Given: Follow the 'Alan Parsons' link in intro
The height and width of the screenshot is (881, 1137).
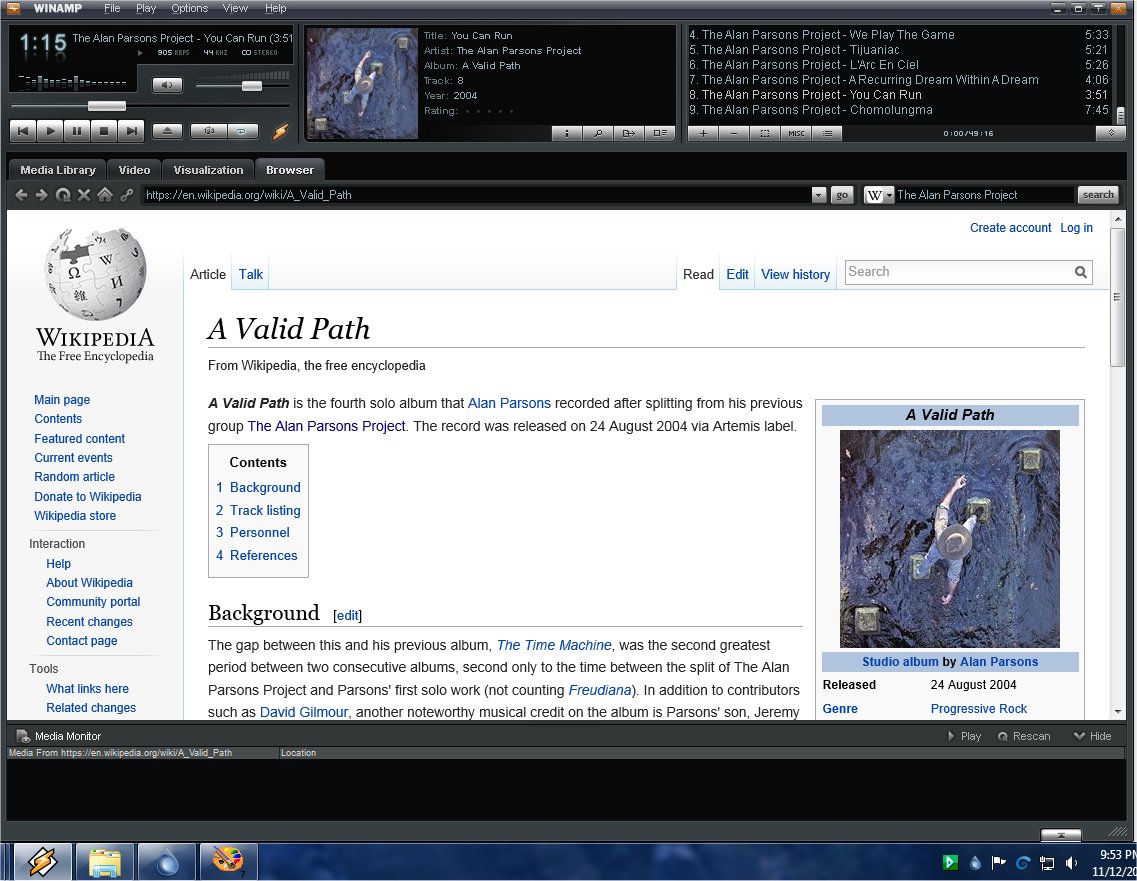Looking at the screenshot, I should pos(509,403).
